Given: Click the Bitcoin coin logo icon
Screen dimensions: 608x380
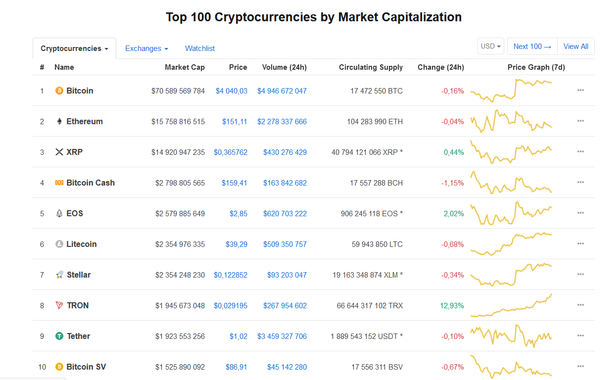Looking at the screenshot, I should pyautogui.click(x=59, y=91).
